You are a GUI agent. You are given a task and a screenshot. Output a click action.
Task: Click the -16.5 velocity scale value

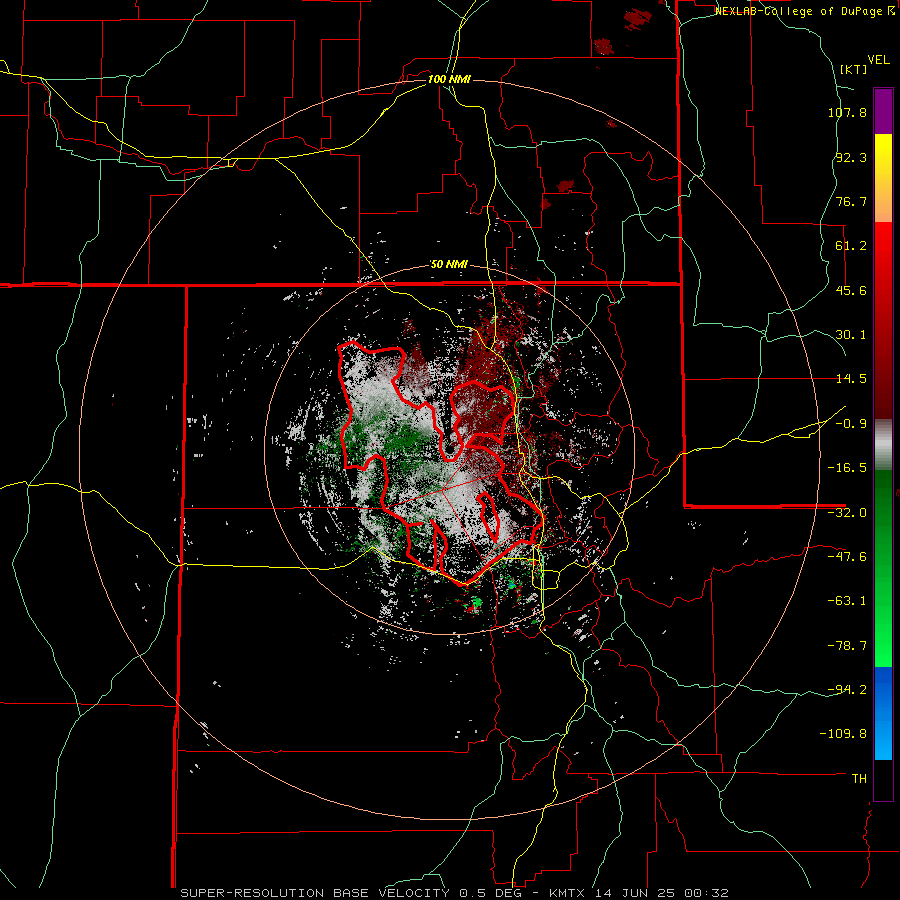coord(847,468)
